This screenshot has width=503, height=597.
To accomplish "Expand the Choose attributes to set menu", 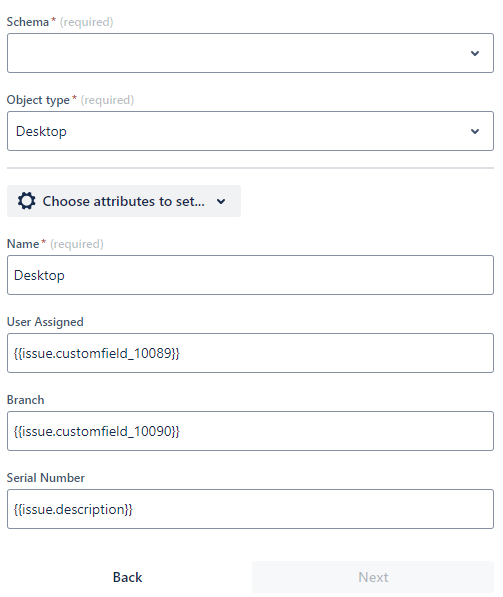I will pos(124,201).
